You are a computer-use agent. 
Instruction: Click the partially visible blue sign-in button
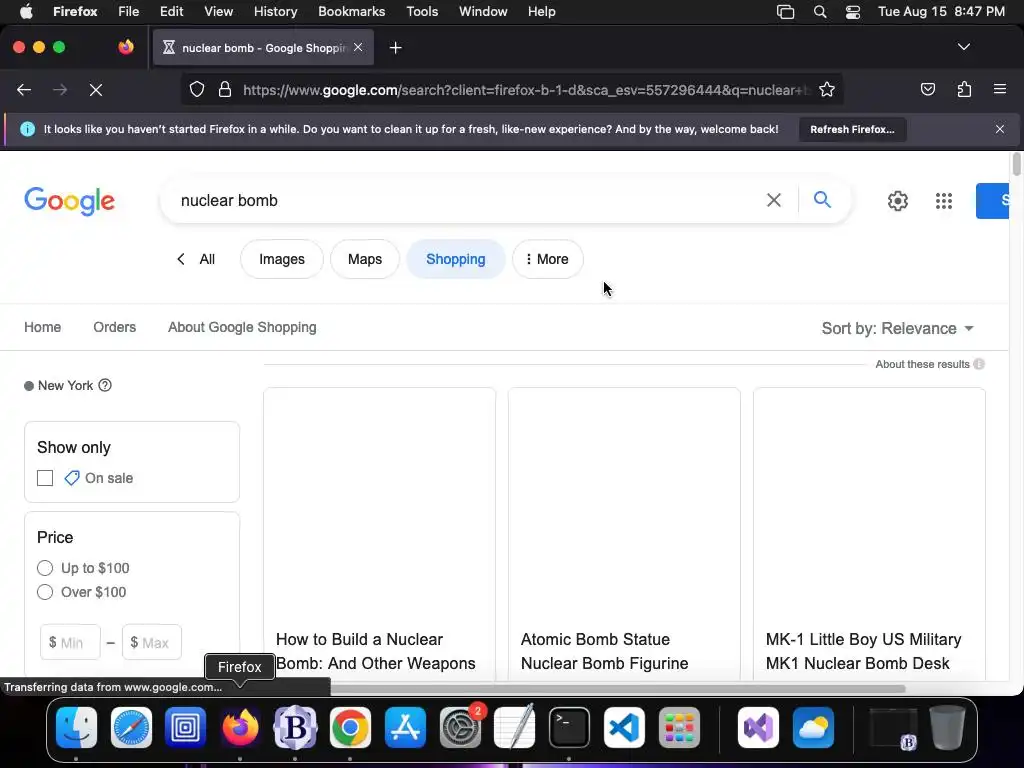[993, 201]
